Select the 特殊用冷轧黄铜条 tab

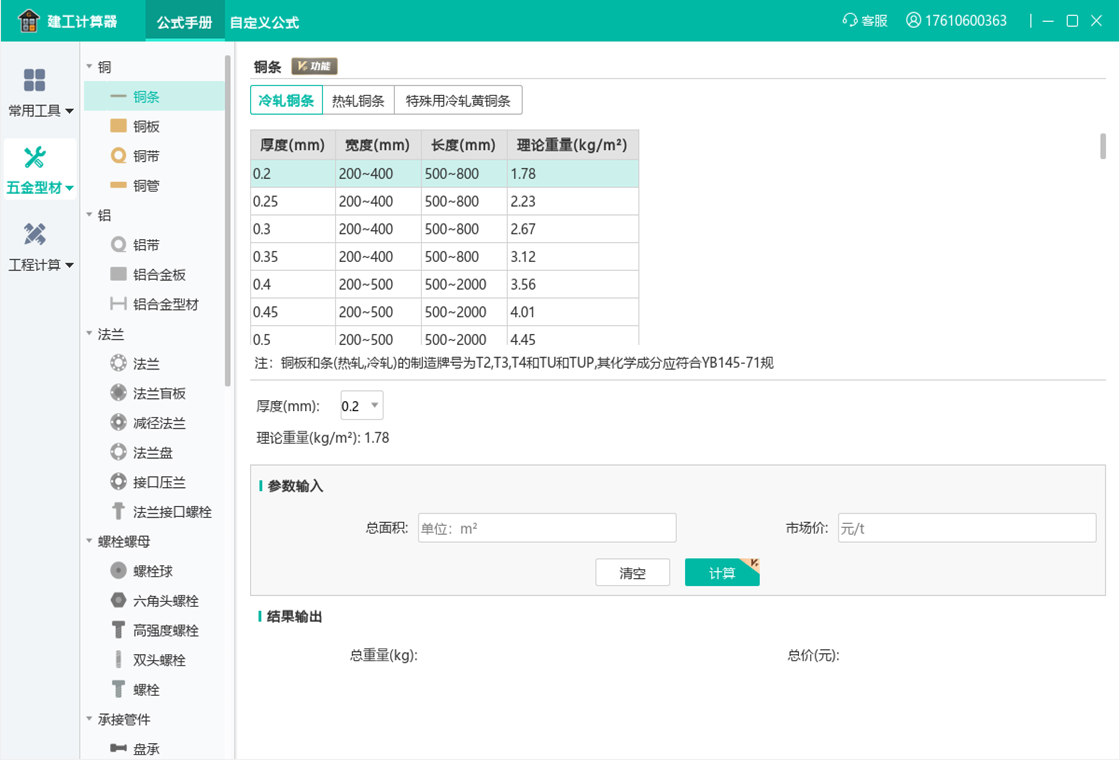click(458, 101)
